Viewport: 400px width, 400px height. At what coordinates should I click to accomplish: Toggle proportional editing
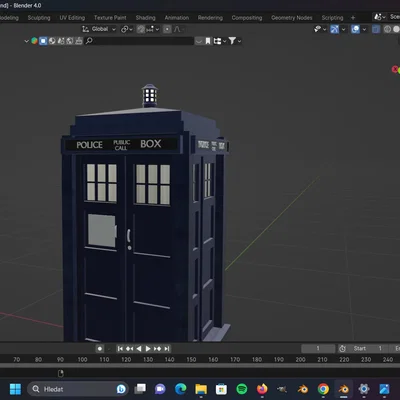167,29
